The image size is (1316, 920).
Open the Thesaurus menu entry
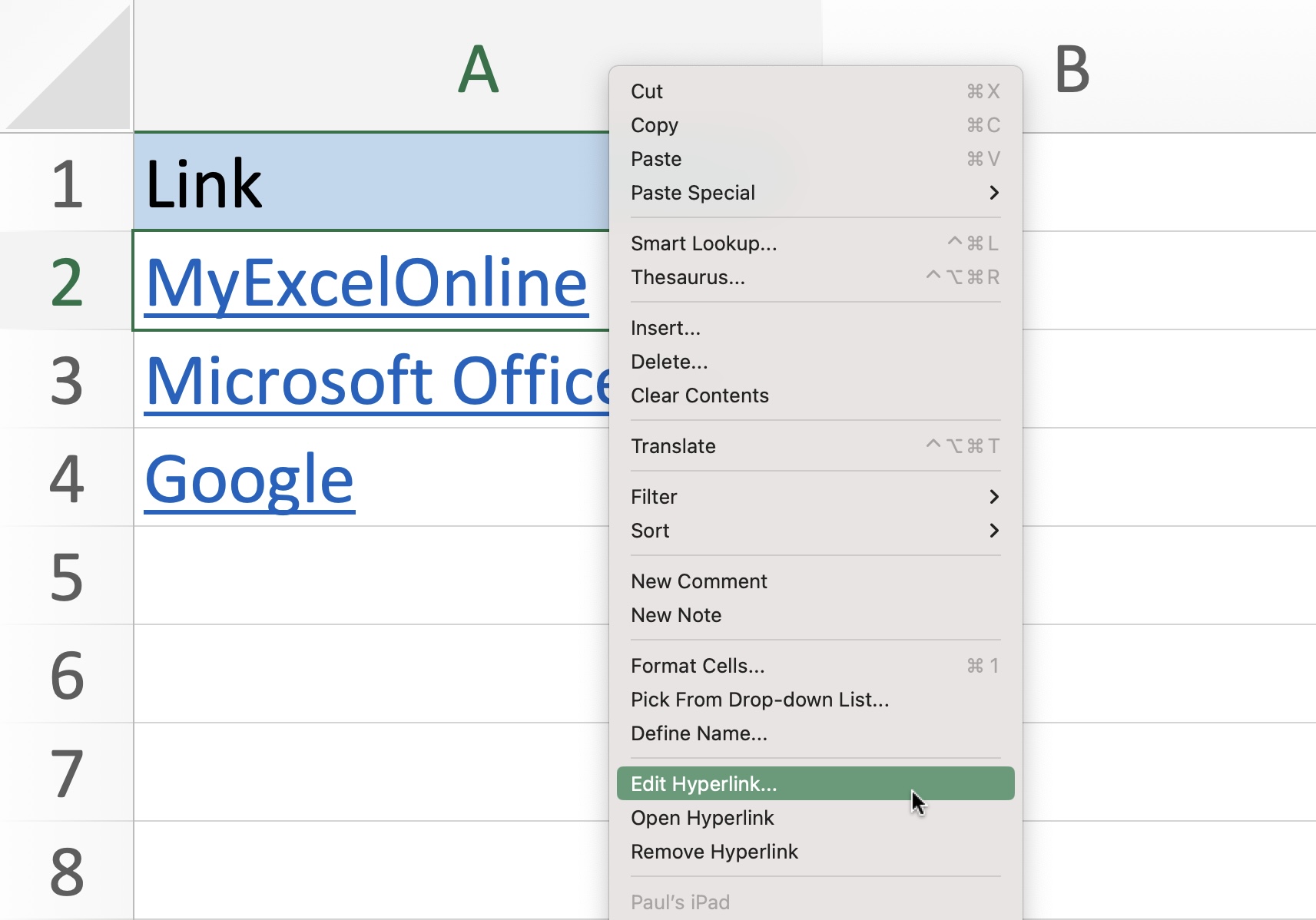(x=815, y=277)
